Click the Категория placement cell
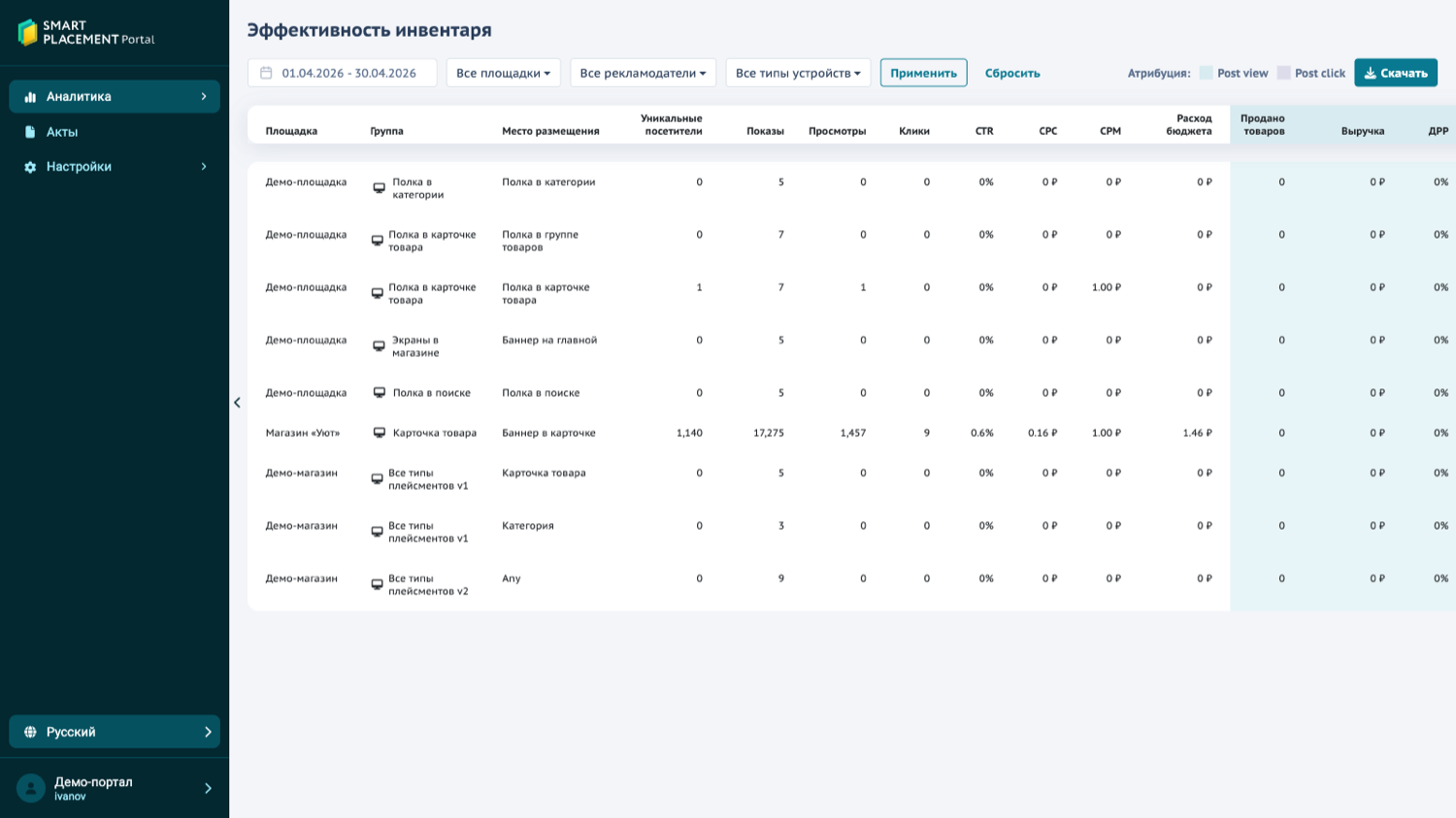Screen dimensions: 1456x818 pos(528,526)
